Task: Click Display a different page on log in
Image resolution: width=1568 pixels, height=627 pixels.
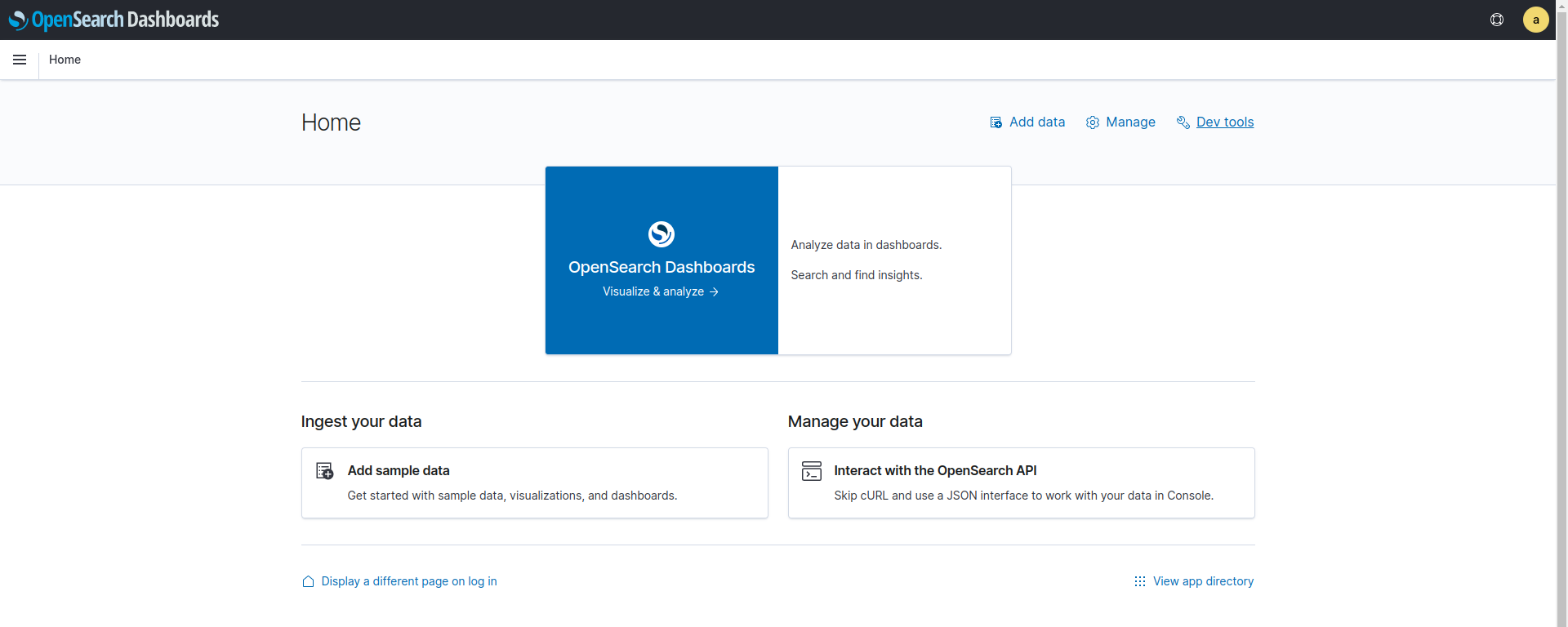Action: [x=408, y=581]
